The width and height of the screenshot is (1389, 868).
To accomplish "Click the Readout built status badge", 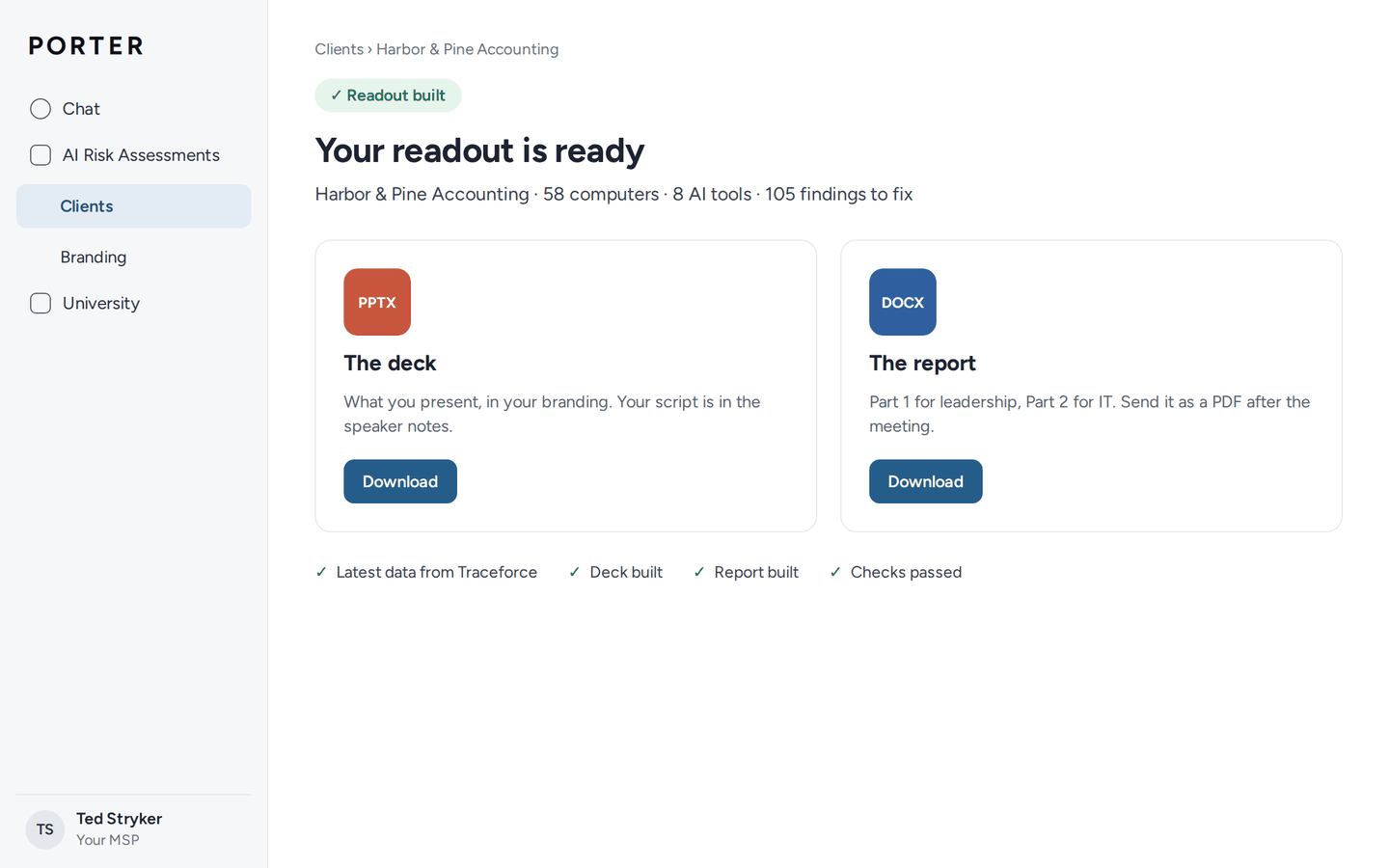I will coord(388,95).
